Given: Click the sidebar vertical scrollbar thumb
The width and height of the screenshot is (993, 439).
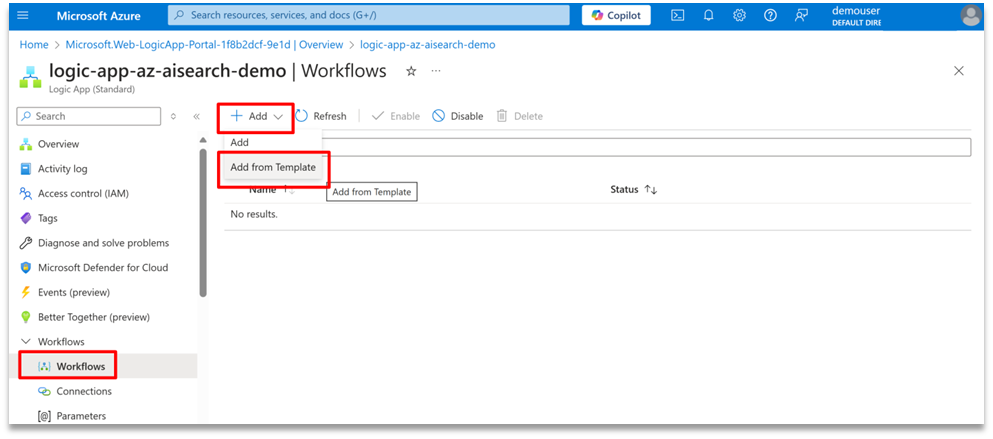Looking at the screenshot, I should pyautogui.click(x=203, y=222).
